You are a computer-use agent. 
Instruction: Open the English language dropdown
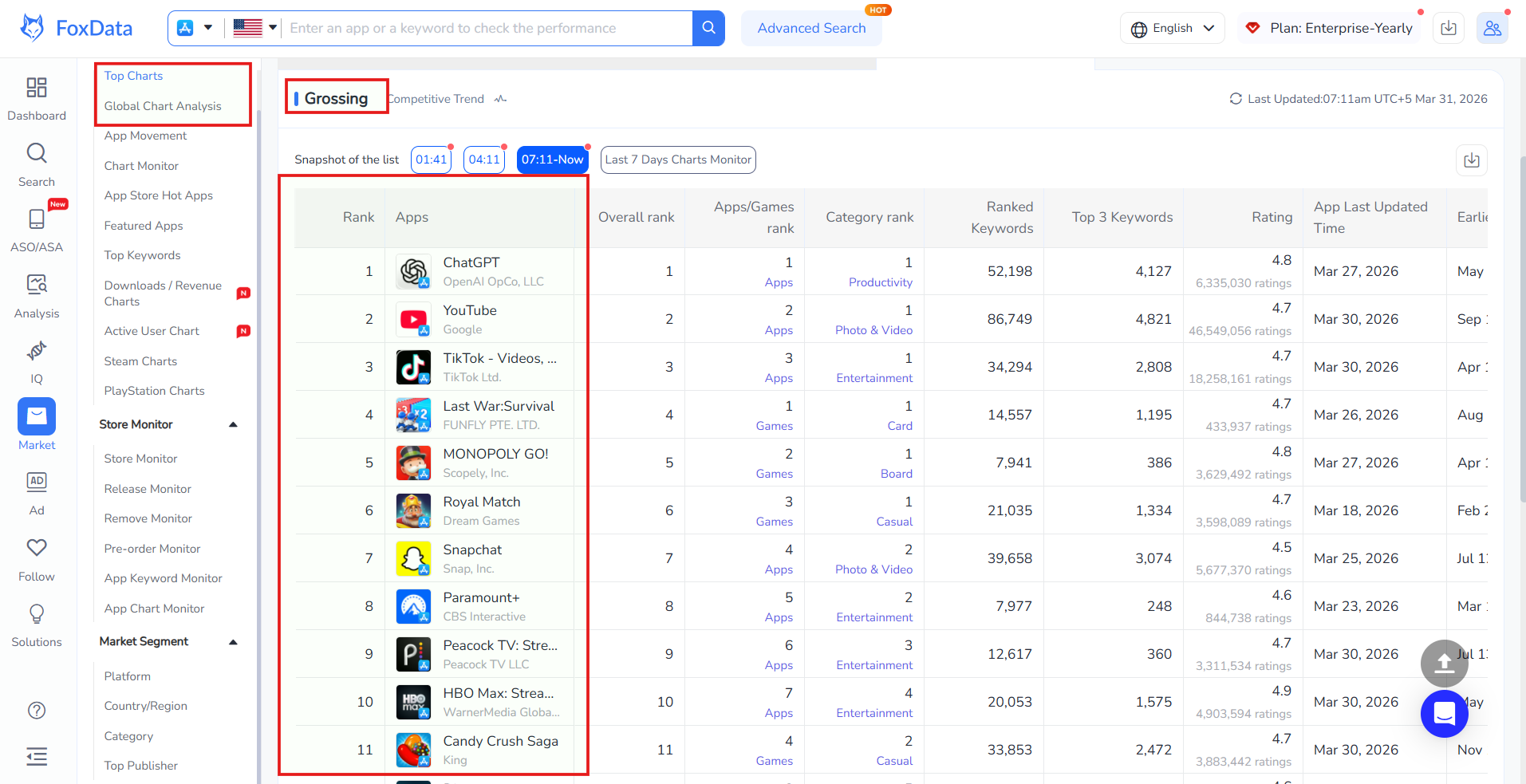coord(1172,28)
